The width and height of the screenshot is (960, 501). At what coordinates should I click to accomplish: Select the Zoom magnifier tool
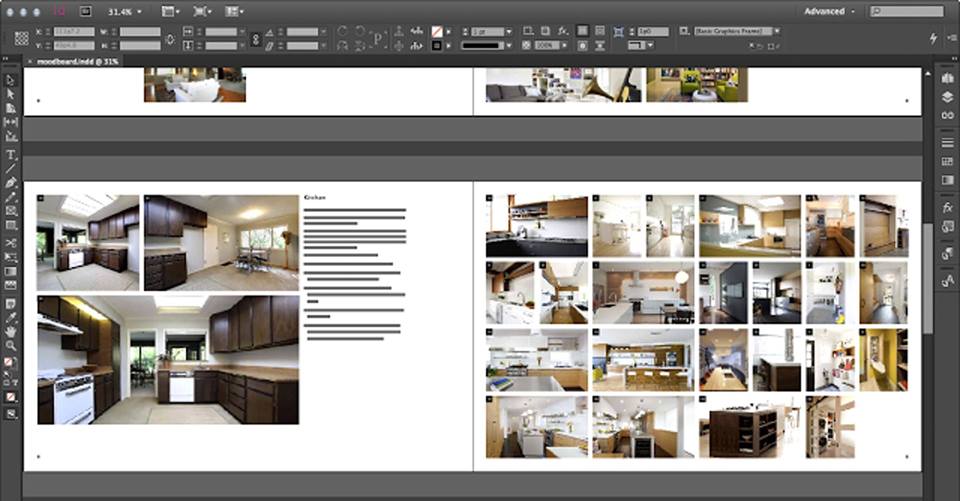coord(11,345)
